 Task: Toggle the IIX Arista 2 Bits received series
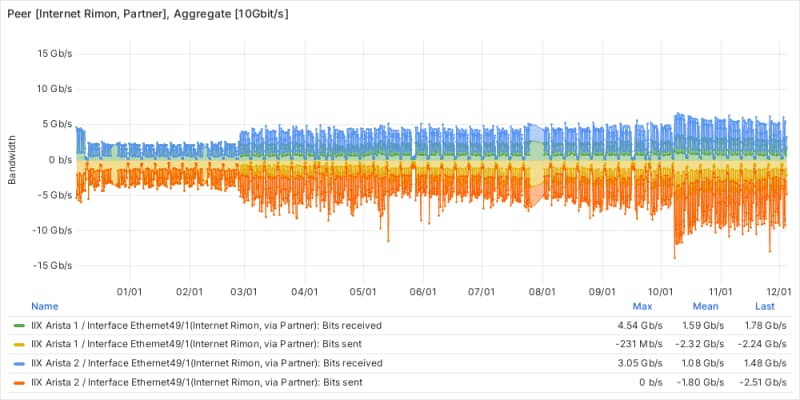click(206, 363)
